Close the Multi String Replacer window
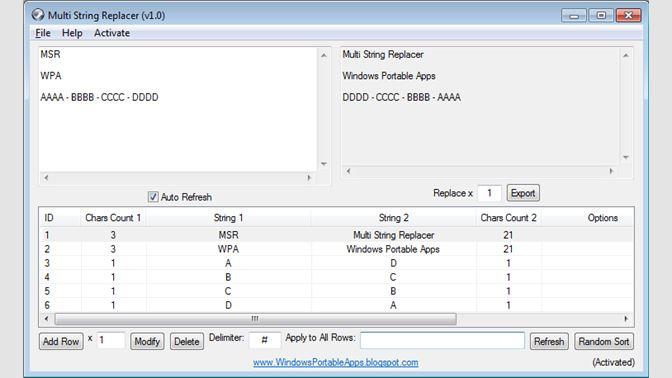 click(628, 15)
